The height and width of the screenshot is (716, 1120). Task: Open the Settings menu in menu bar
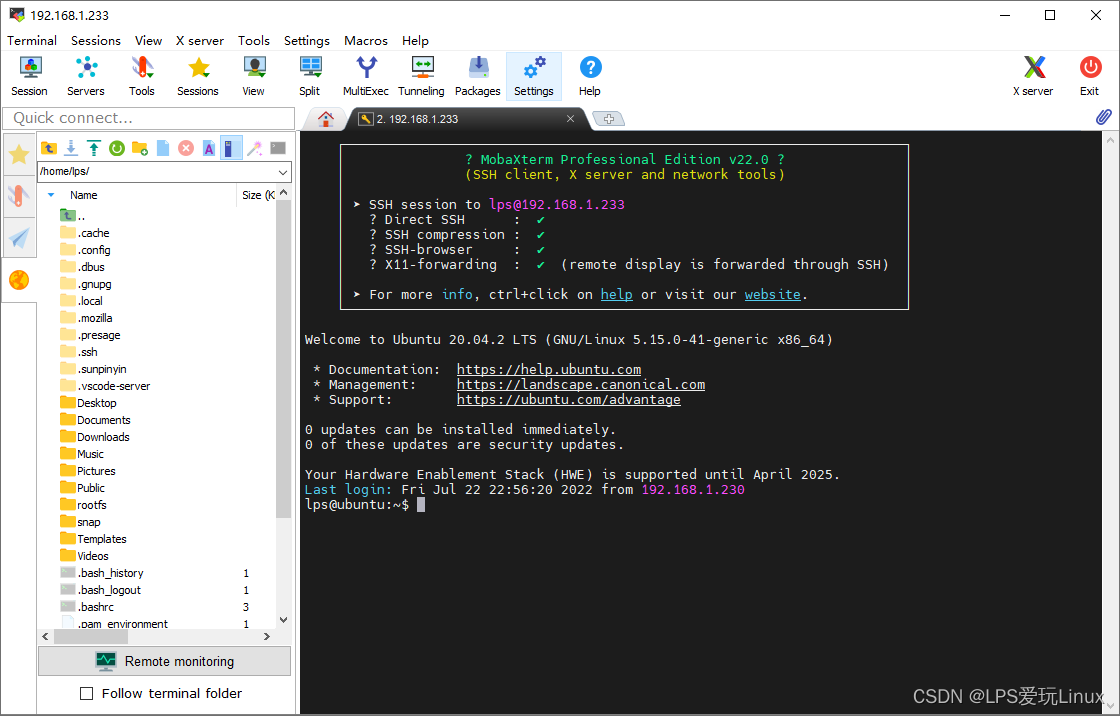(306, 41)
